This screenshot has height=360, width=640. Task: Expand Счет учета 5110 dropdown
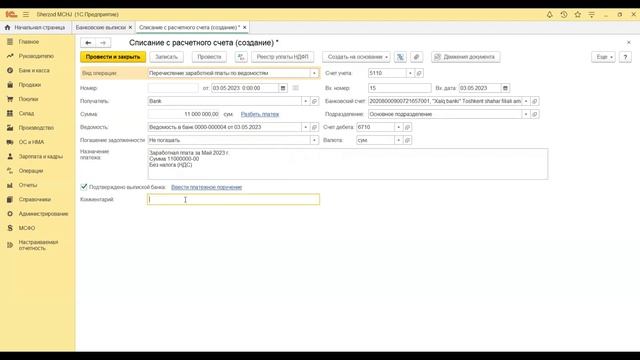coord(410,73)
